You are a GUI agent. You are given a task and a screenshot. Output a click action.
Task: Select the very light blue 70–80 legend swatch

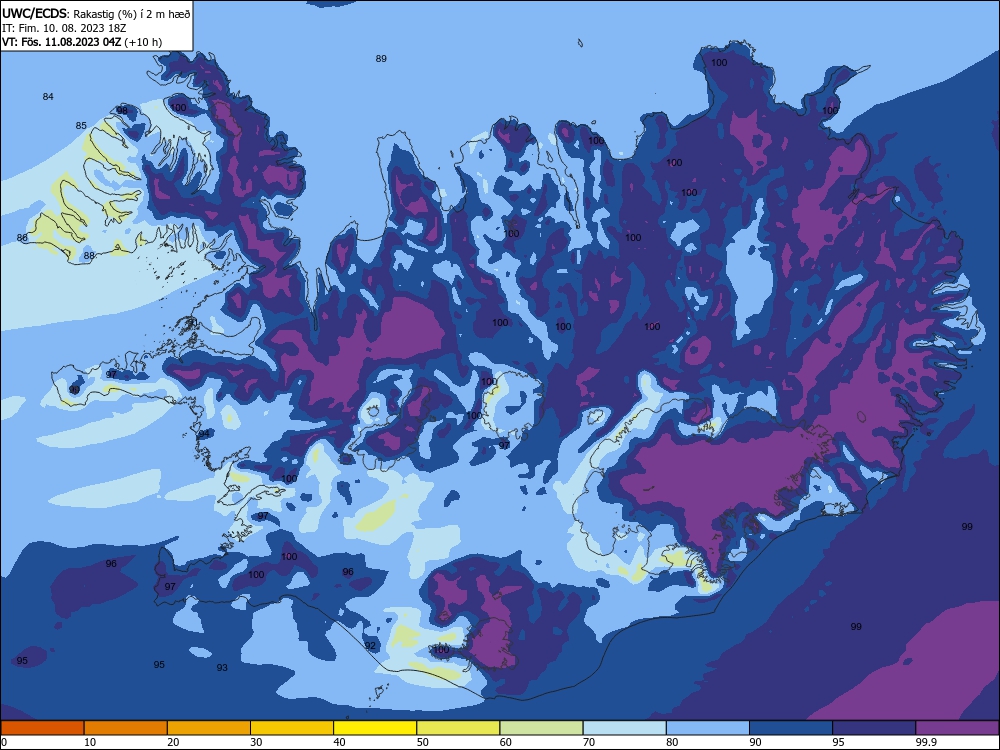coord(624,728)
